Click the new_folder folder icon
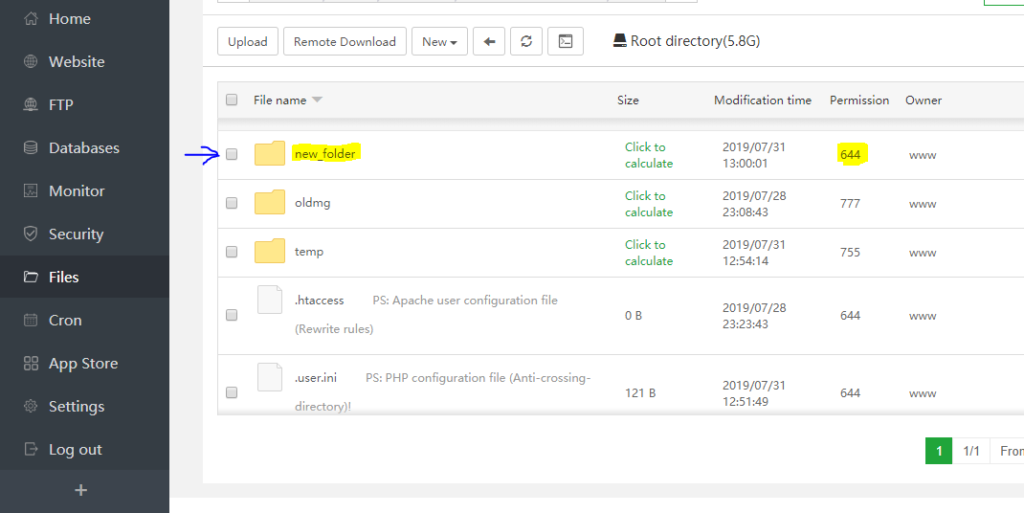This screenshot has height=513, width=1024. click(x=270, y=153)
